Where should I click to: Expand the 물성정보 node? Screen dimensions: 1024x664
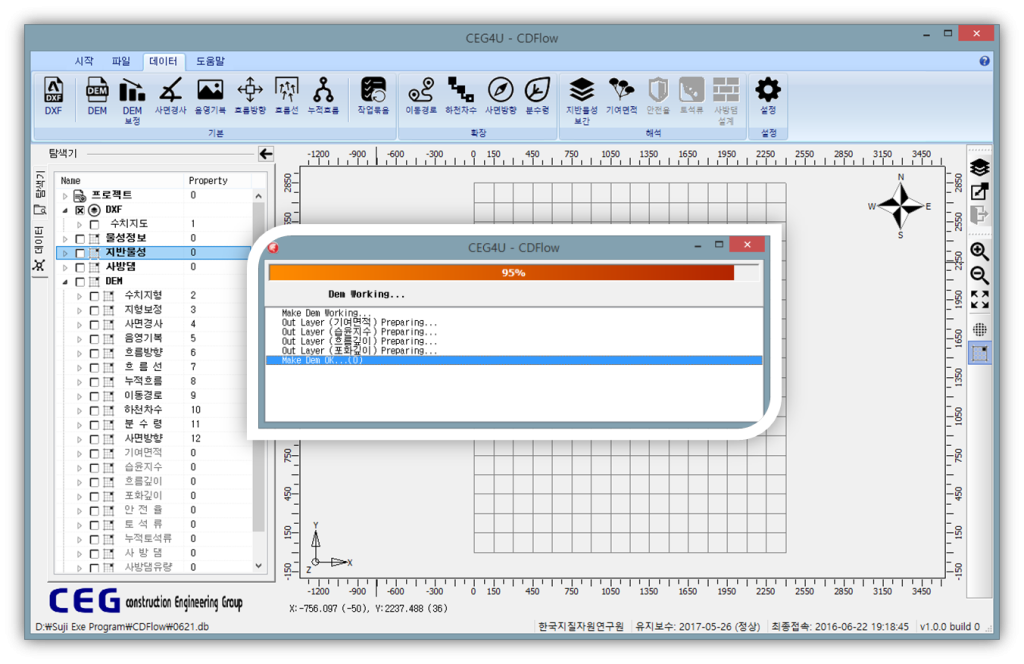[65, 239]
